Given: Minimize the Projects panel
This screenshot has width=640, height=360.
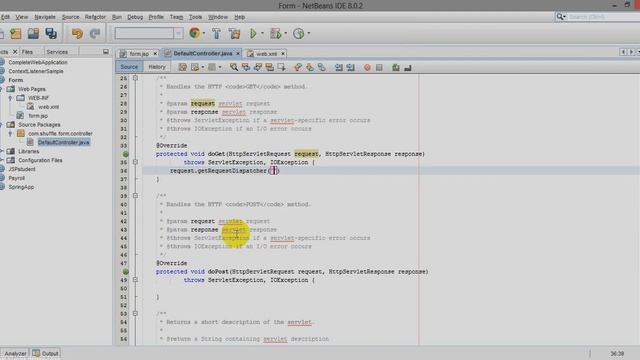Looking at the screenshot, I should 106,52.
